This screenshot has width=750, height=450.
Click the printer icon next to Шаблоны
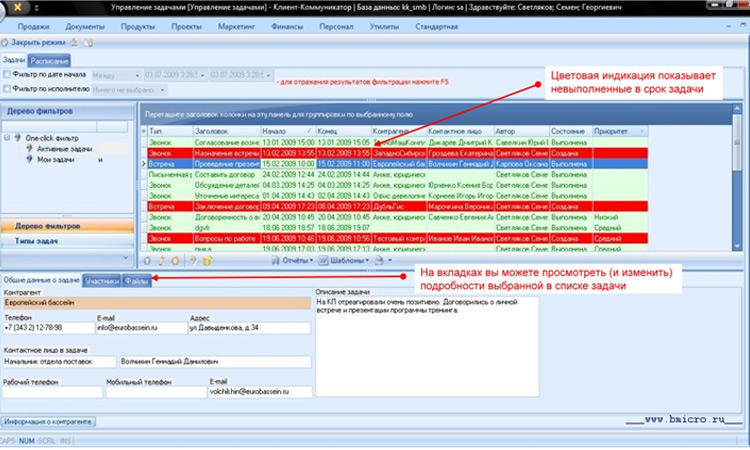pyautogui.click(x=378, y=260)
